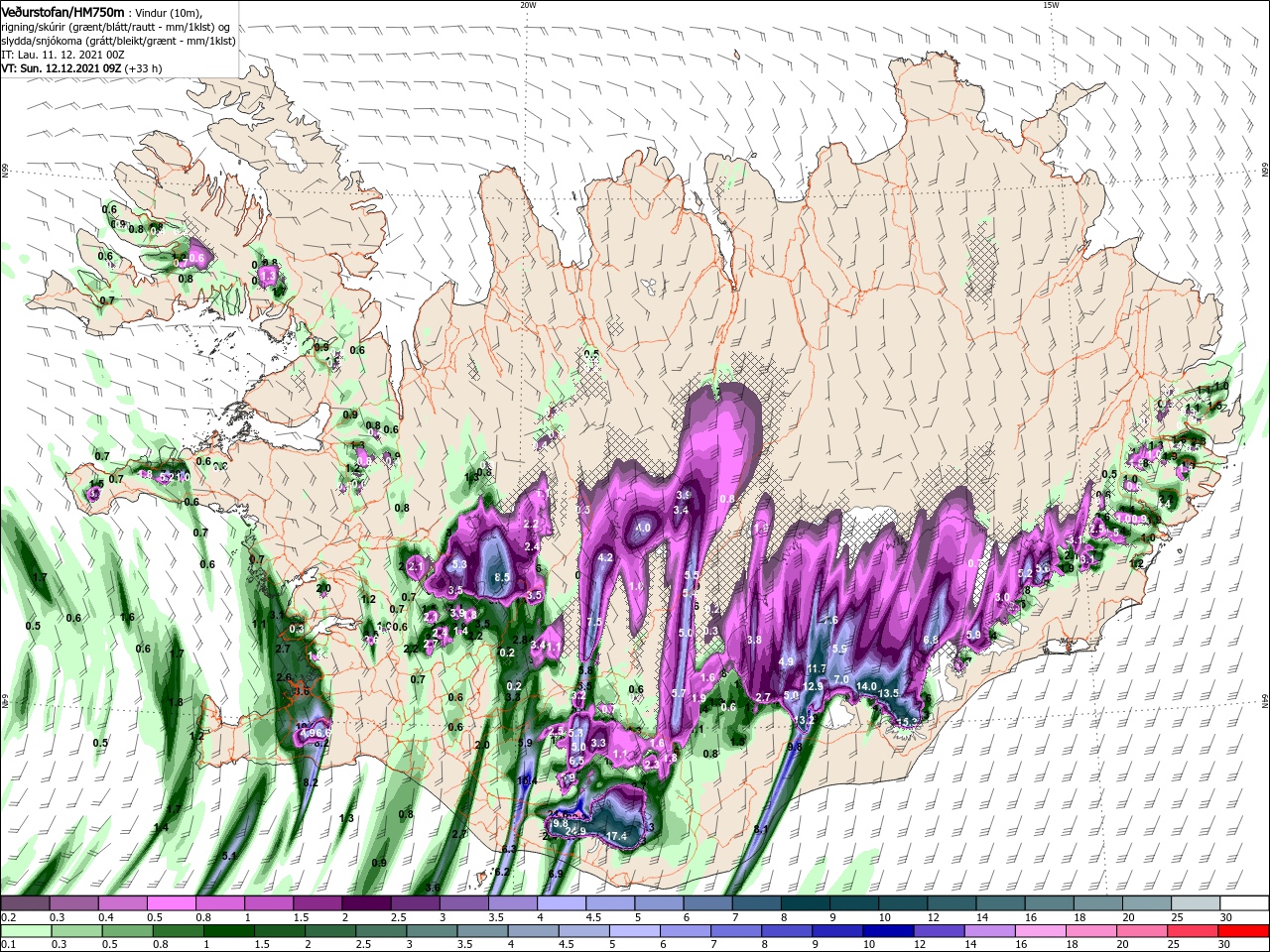Select the bright pink 0.5 snow swatch
This screenshot has width=1270, height=952.
(x=171, y=903)
